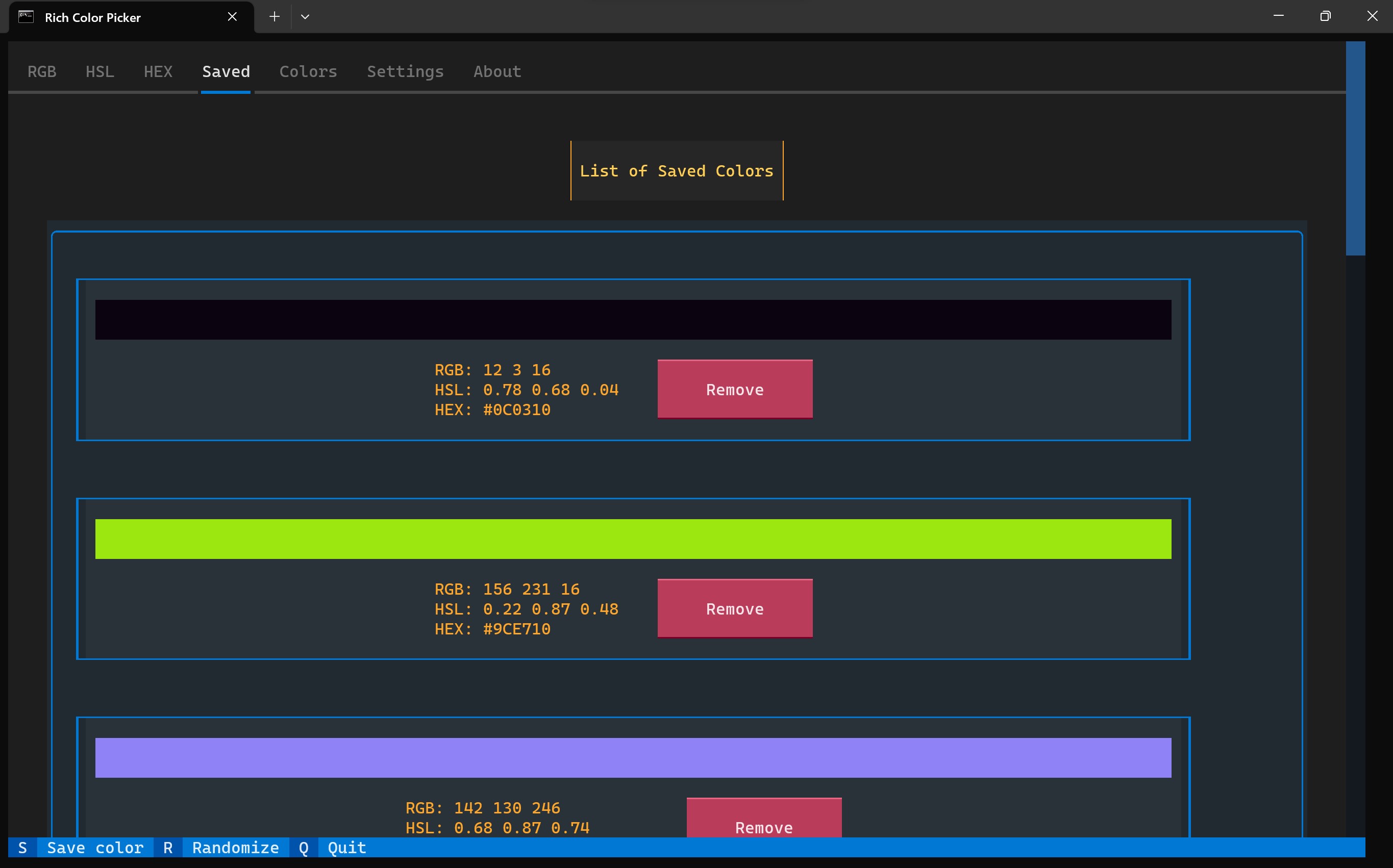Go to the Colors tab
Image resolution: width=1393 pixels, height=868 pixels.
click(308, 72)
